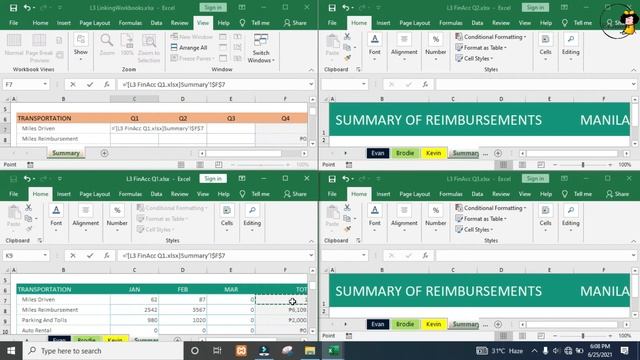Viewport: 640px width, 360px height.
Task: Click cell Parking And Tolls in FinAcc Q1
Action: (63, 320)
